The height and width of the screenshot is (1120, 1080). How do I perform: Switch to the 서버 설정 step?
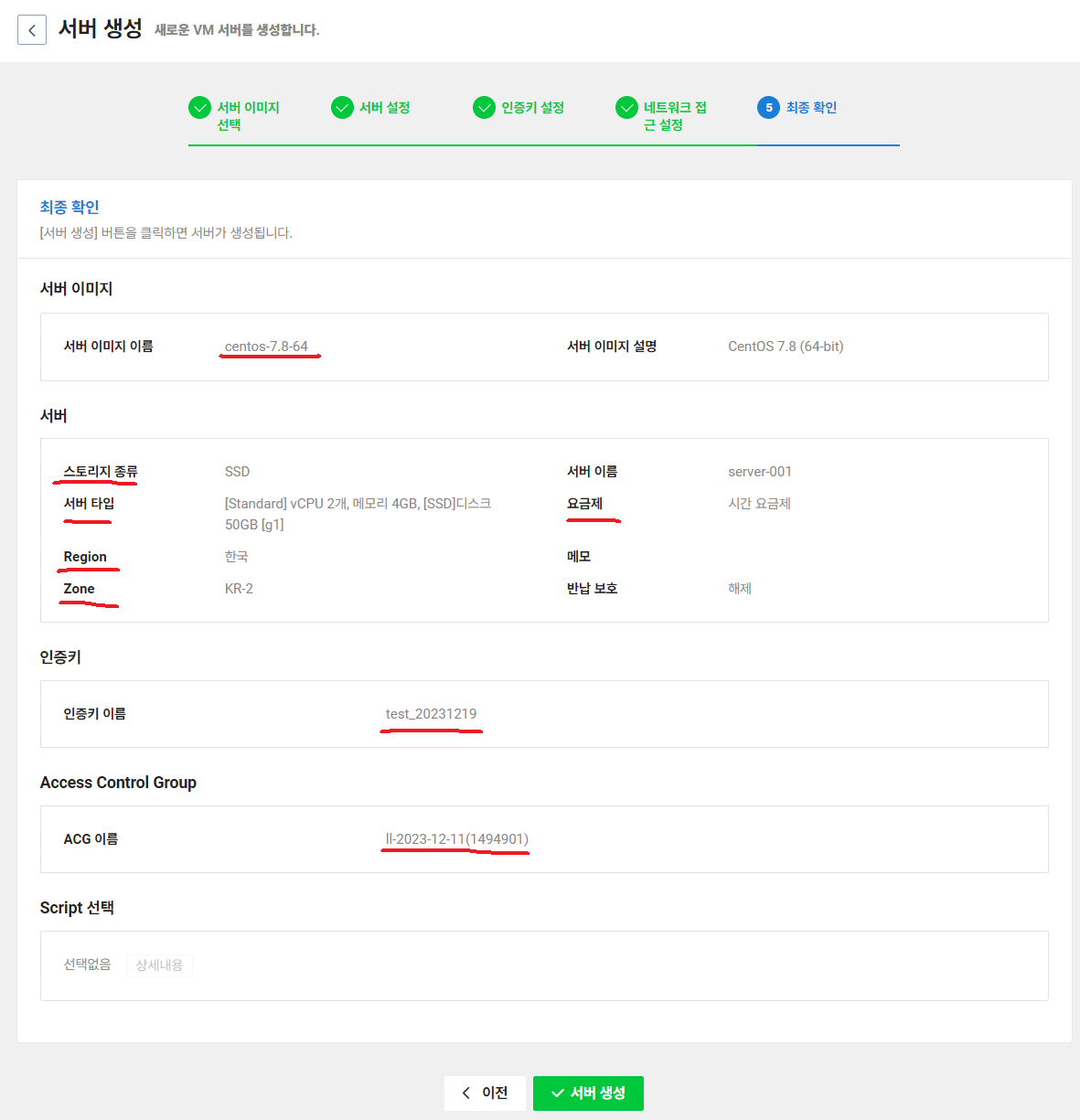[x=386, y=107]
